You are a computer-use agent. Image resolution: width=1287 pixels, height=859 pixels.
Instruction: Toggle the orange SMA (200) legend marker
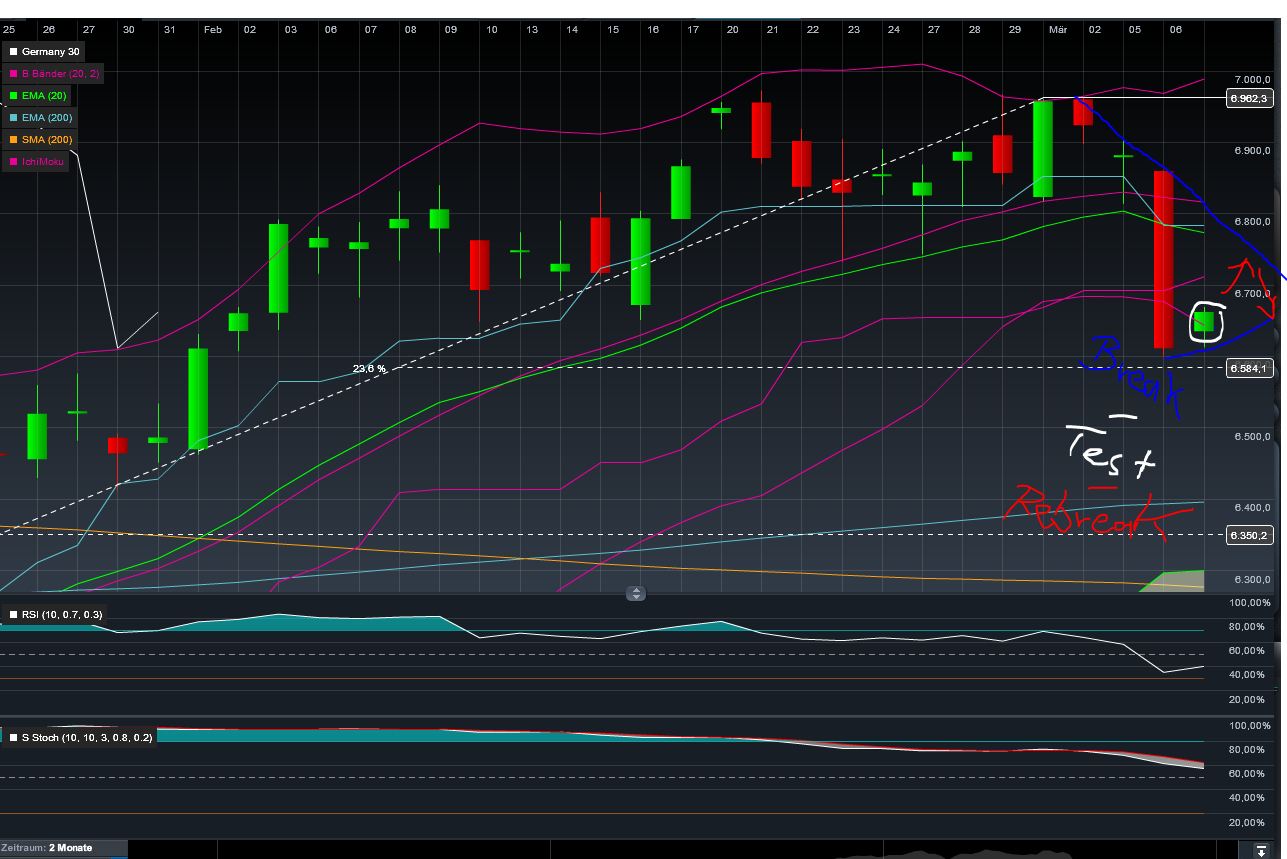coord(12,139)
